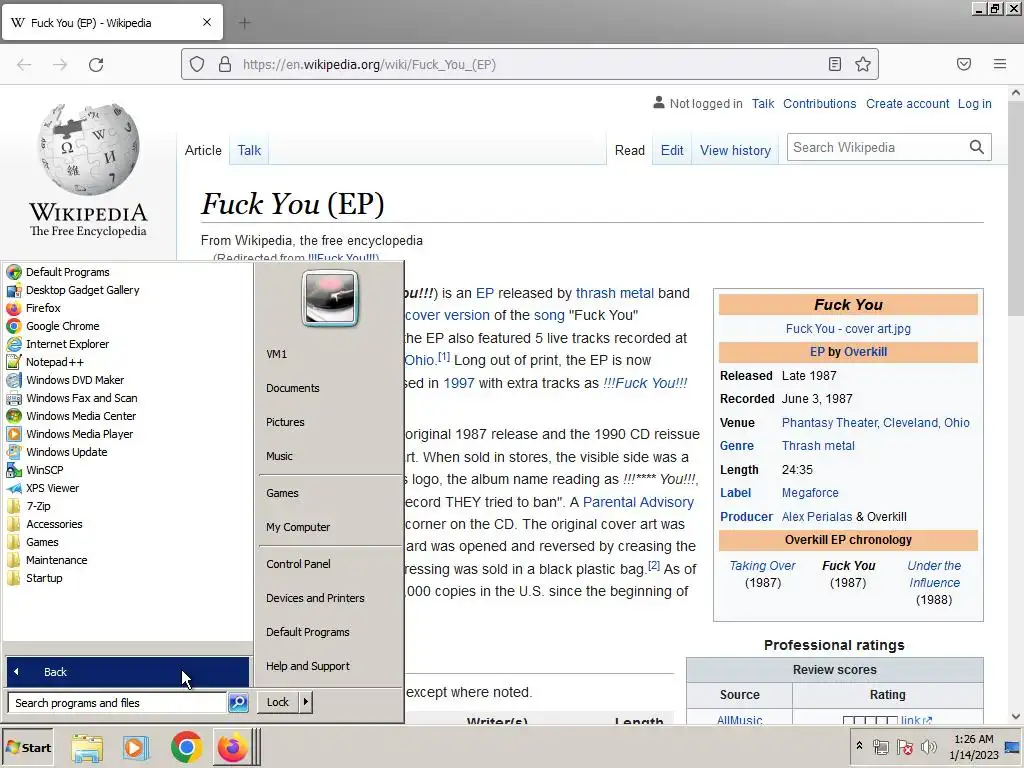Launch Desktop Gadget Gallery
1024x768 pixels.
tap(72, 290)
